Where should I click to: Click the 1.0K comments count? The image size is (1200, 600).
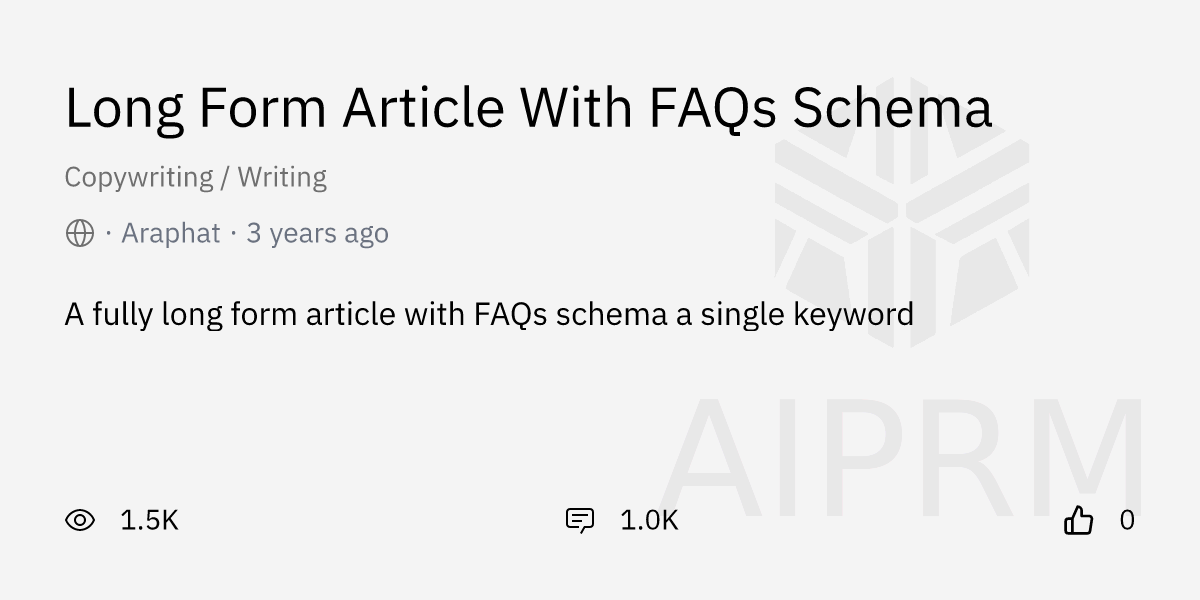pyautogui.click(x=649, y=520)
